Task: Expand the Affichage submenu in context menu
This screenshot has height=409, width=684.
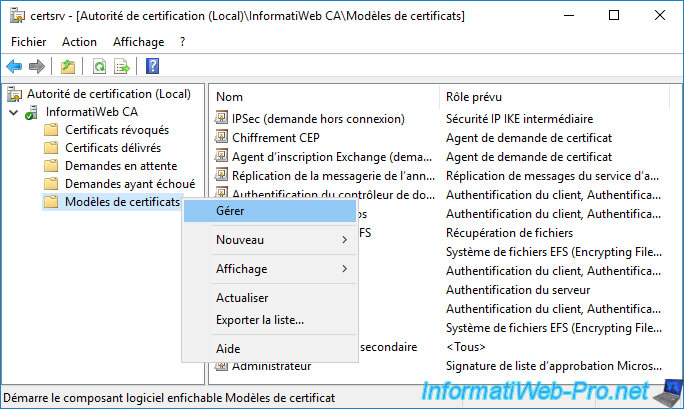Action: pyautogui.click(x=267, y=269)
